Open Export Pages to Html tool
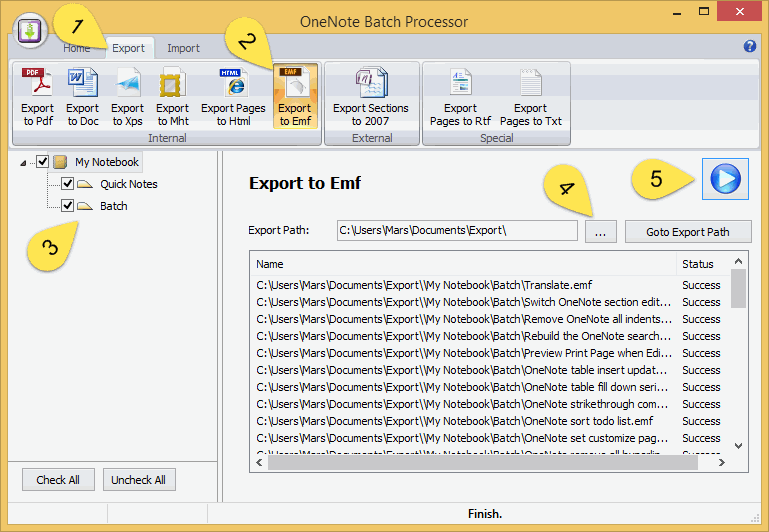Image resolution: width=769 pixels, height=532 pixels. point(233,98)
